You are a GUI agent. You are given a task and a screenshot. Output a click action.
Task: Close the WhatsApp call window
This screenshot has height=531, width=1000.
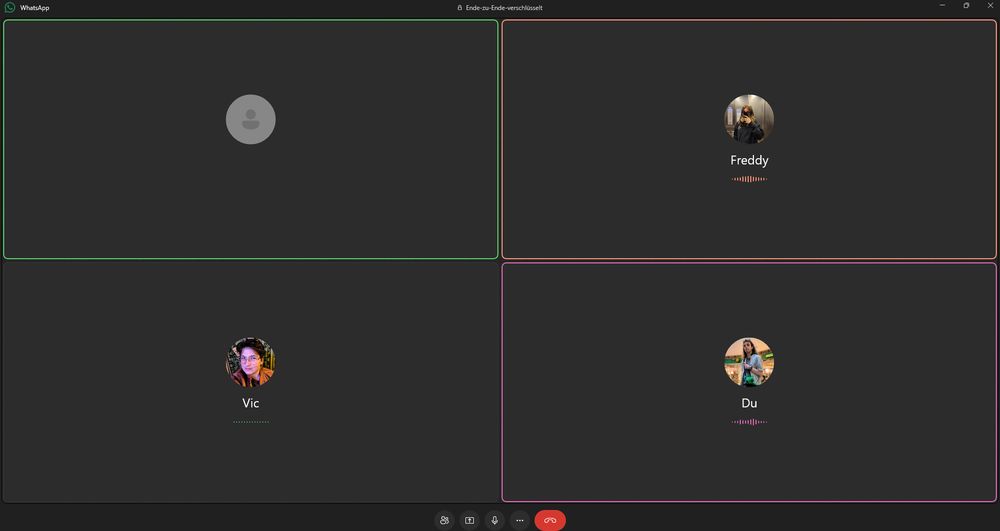tap(990, 6)
